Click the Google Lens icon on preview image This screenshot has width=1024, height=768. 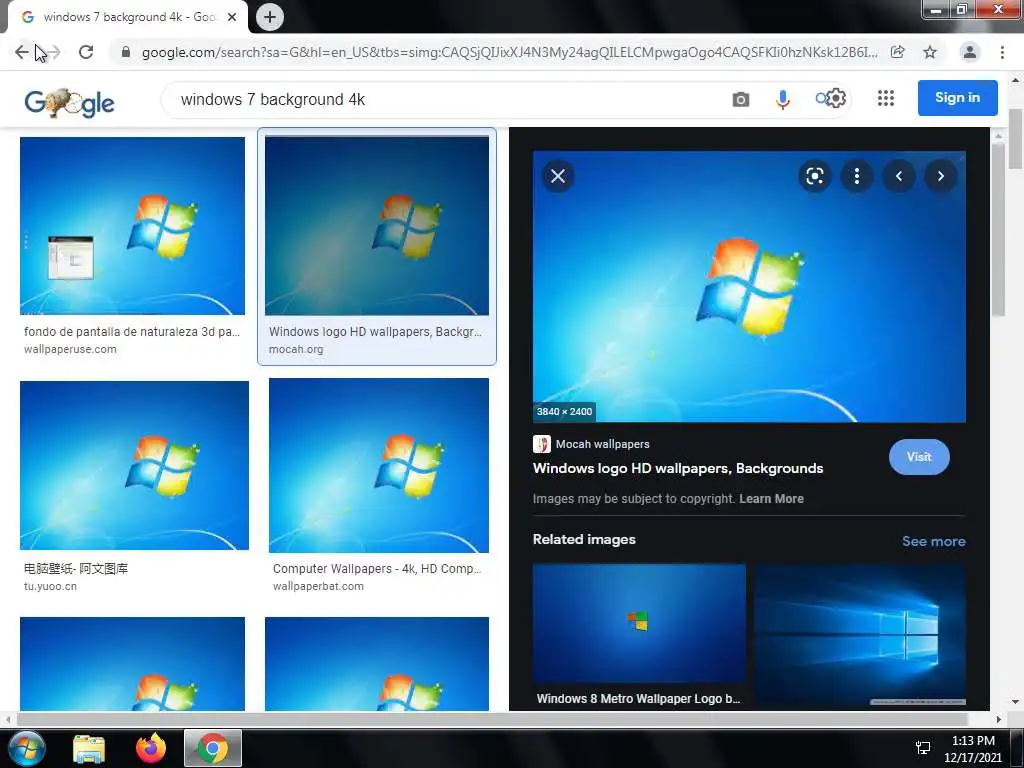click(814, 176)
